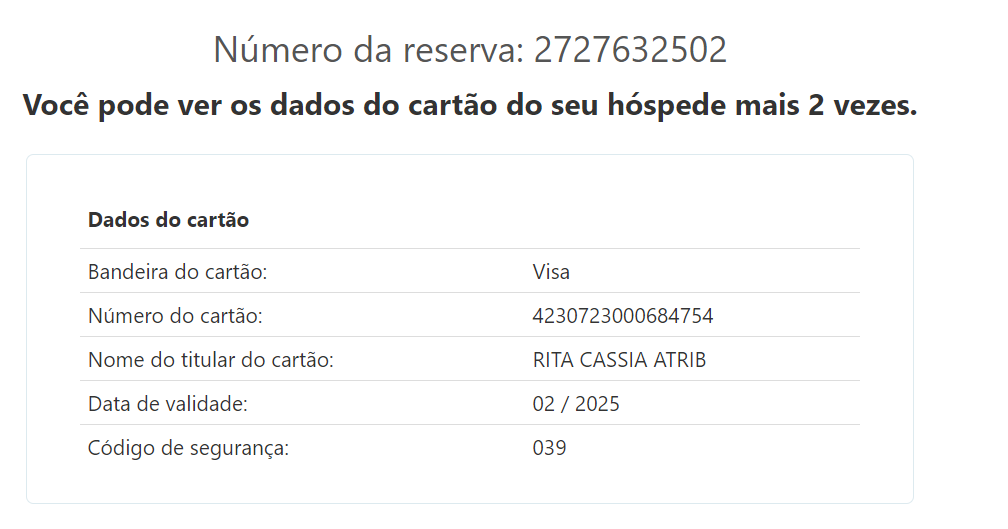Click the word "Você" starting the notice
The height and width of the screenshot is (529, 1008).
(55, 105)
